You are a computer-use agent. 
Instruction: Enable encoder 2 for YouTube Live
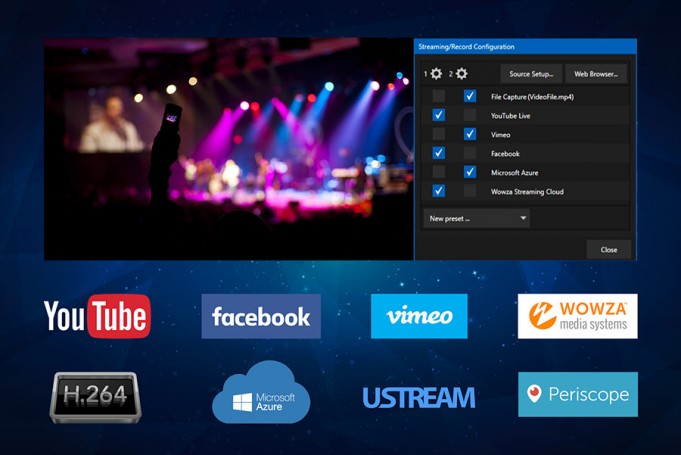[x=469, y=115]
